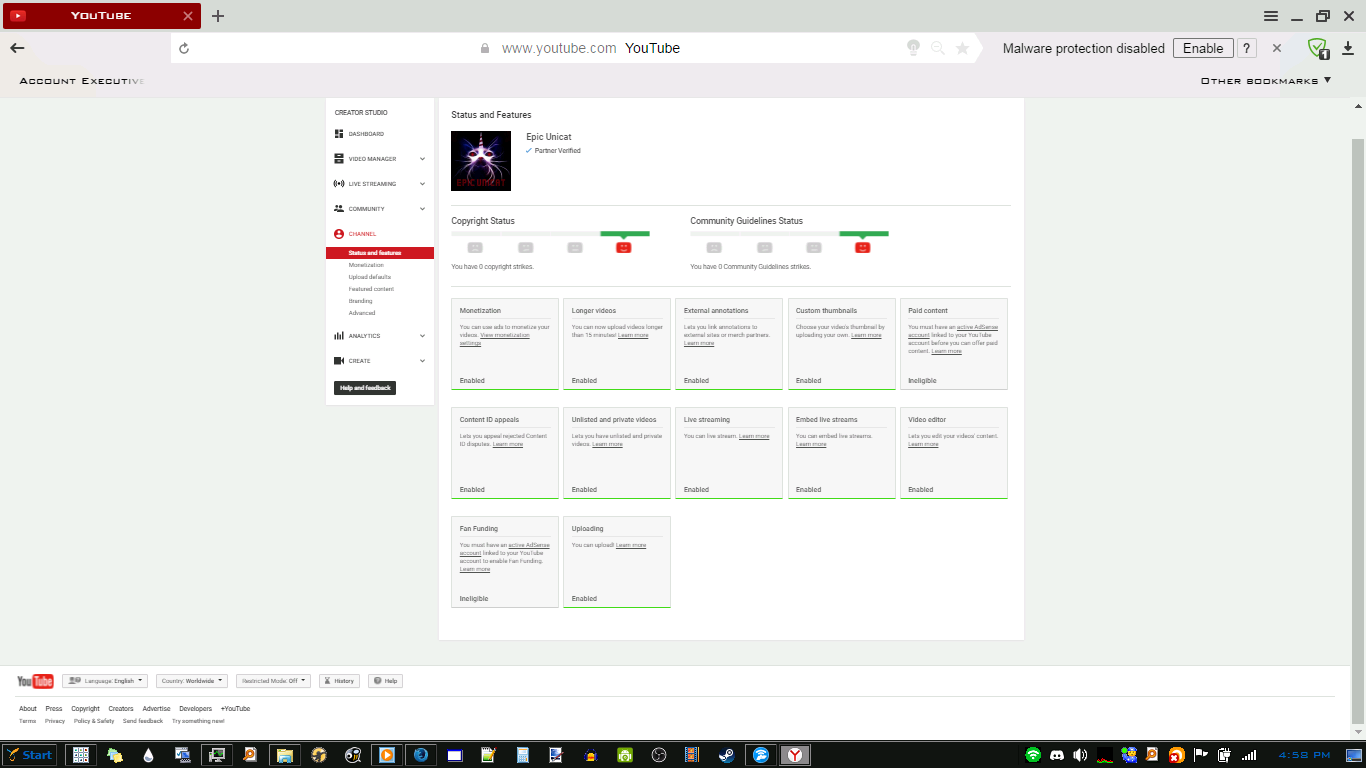This screenshot has width=1366, height=768.
Task: Open the Other bookmarks dropdown
Action: point(1266,81)
